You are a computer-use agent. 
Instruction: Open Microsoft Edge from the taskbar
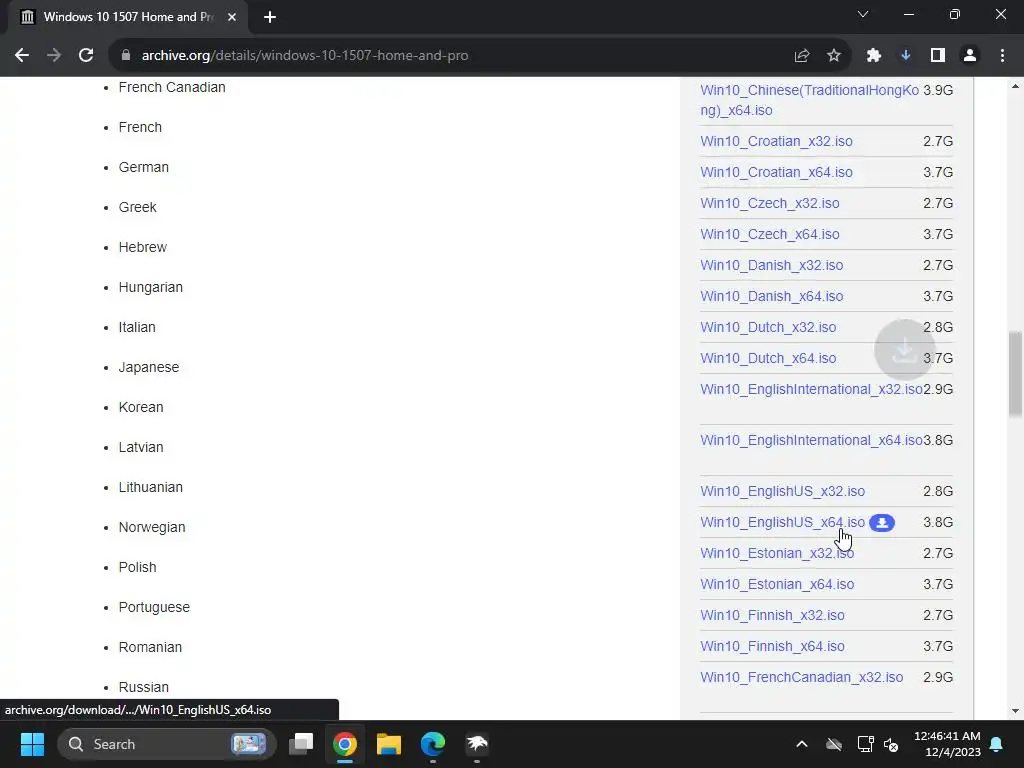click(x=432, y=744)
